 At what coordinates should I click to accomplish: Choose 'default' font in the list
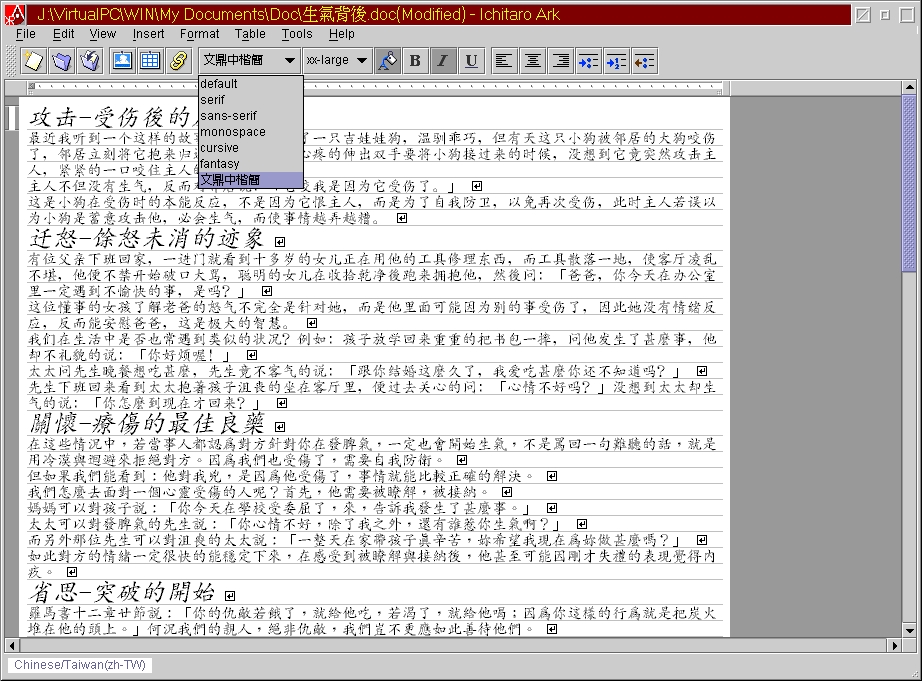tap(251, 84)
